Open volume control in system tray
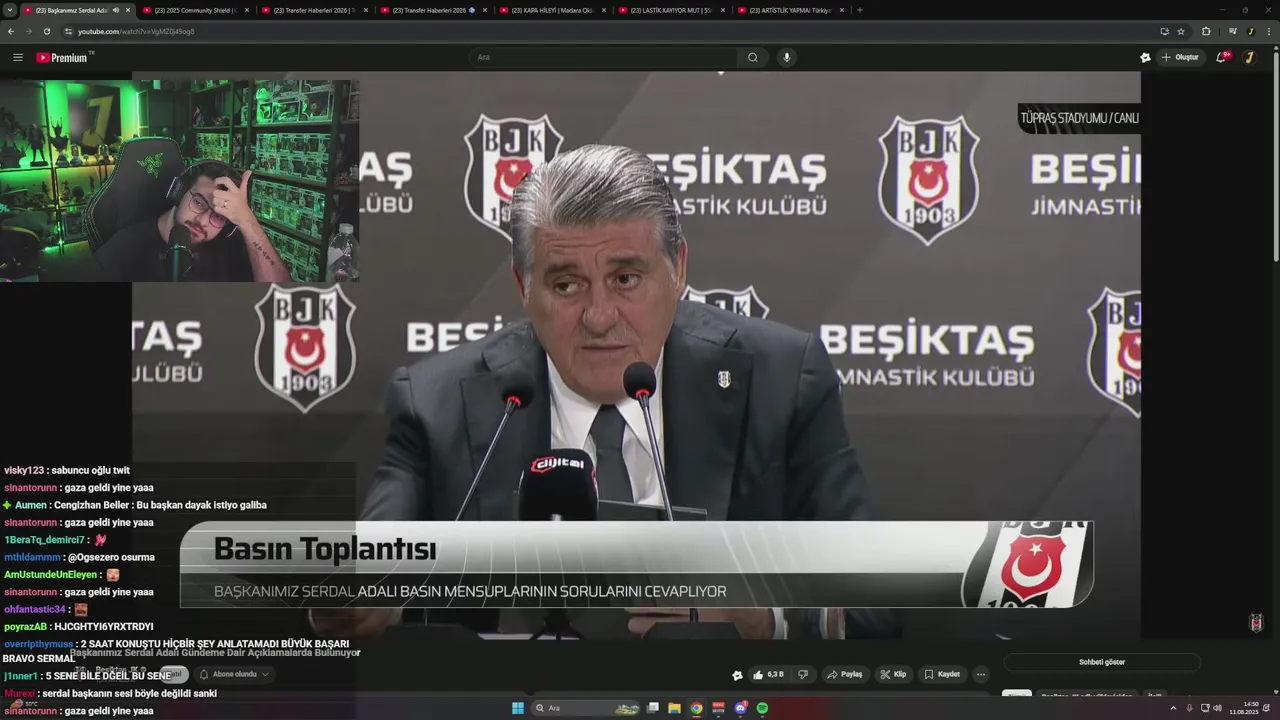 coord(1217,708)
